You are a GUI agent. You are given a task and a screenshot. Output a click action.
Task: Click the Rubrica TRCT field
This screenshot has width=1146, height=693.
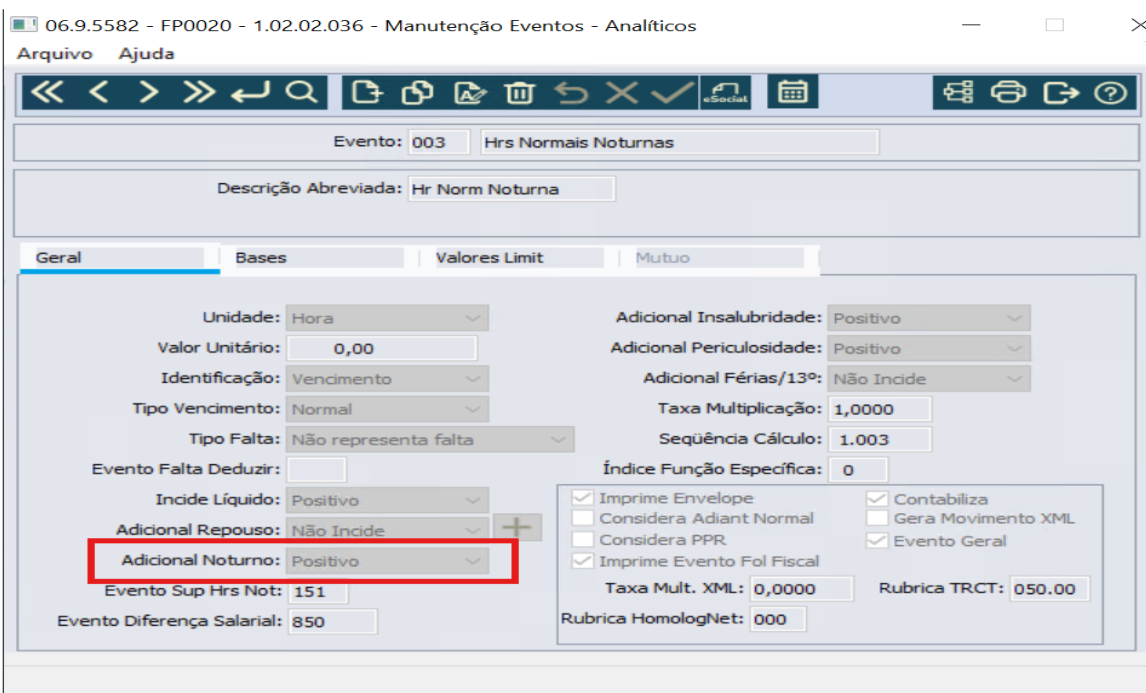pyautogui.click(x=1050, y=588)
